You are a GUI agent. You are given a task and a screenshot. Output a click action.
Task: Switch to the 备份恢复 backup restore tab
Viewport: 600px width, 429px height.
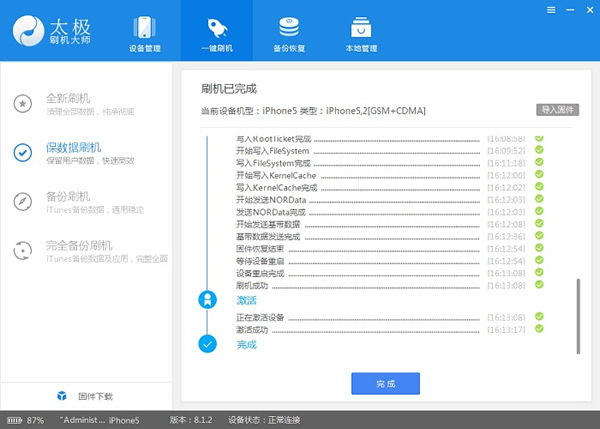click(288, 33)
